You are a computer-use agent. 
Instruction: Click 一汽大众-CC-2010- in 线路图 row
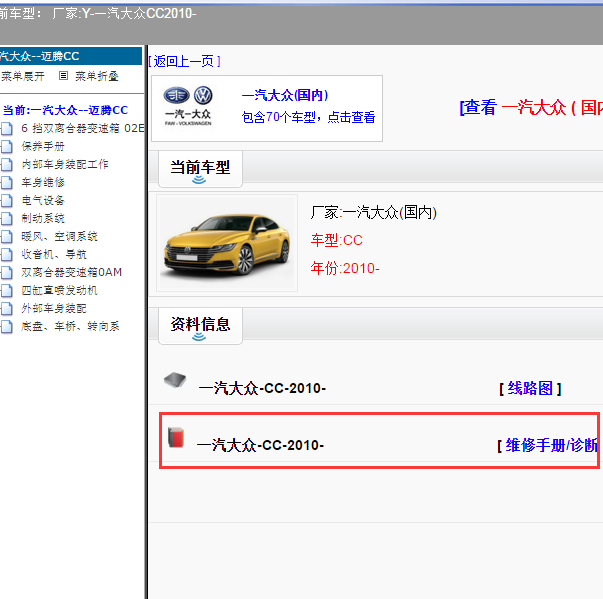coord(262,388)
